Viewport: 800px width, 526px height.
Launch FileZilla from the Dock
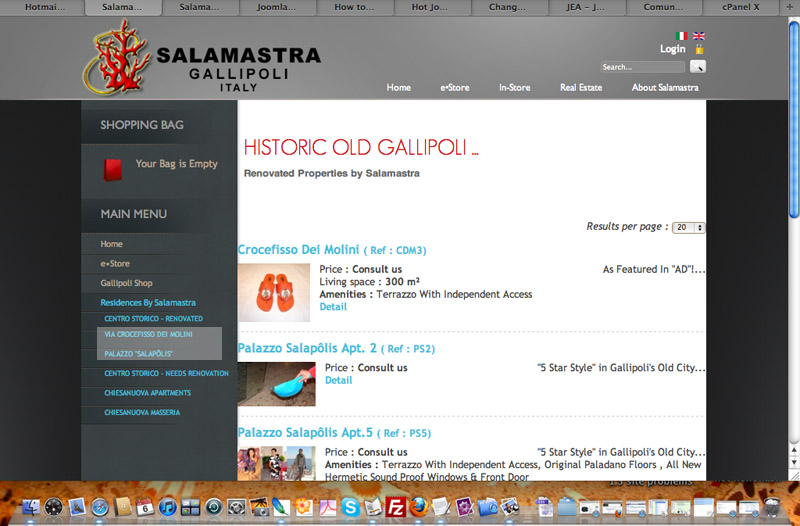click(x=396, y=507)
